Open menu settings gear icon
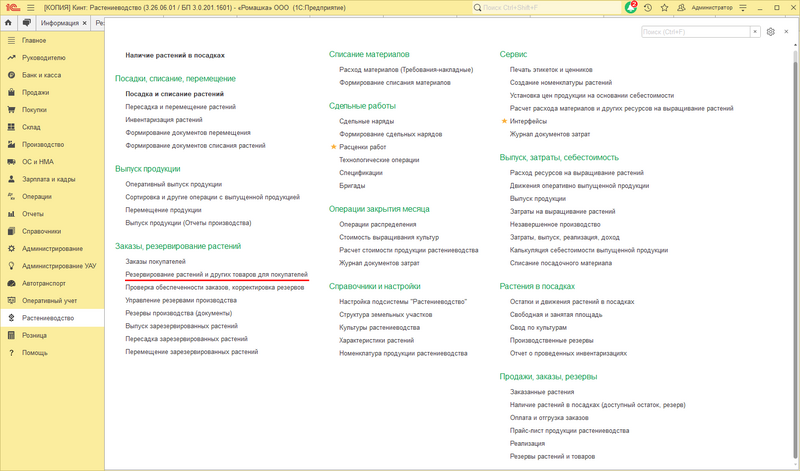Image resolution: width=800 pixels, height=471 pixels. coord(770,32)
